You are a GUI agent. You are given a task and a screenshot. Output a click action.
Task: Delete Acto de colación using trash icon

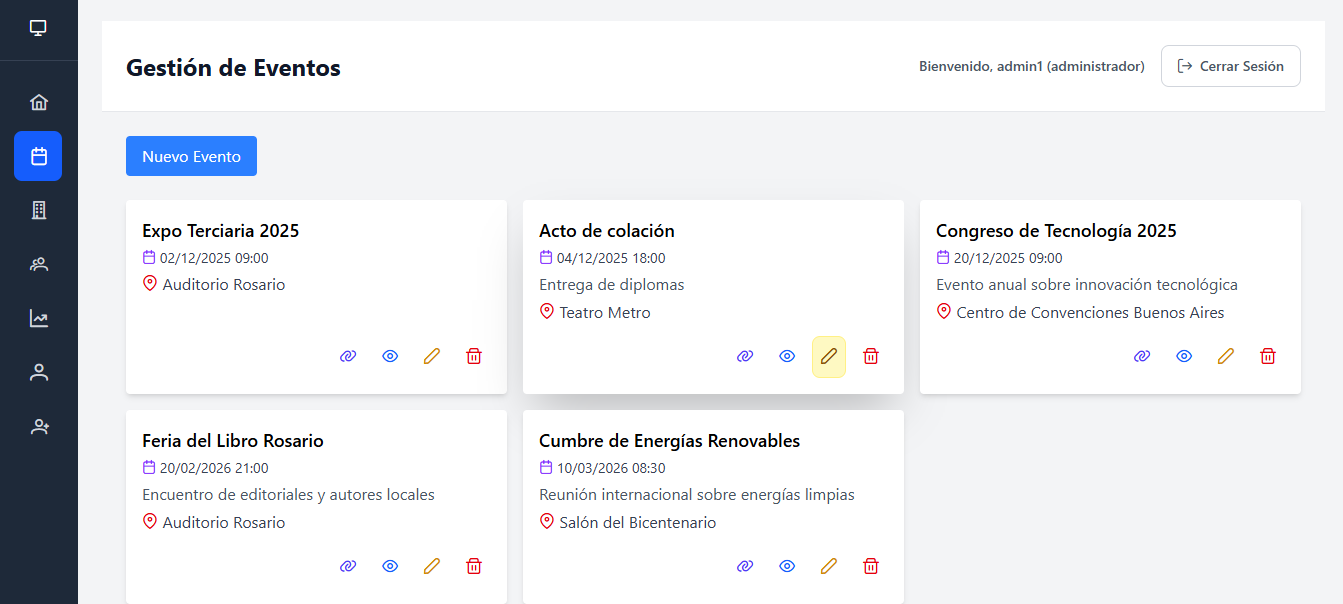point(871,355)
